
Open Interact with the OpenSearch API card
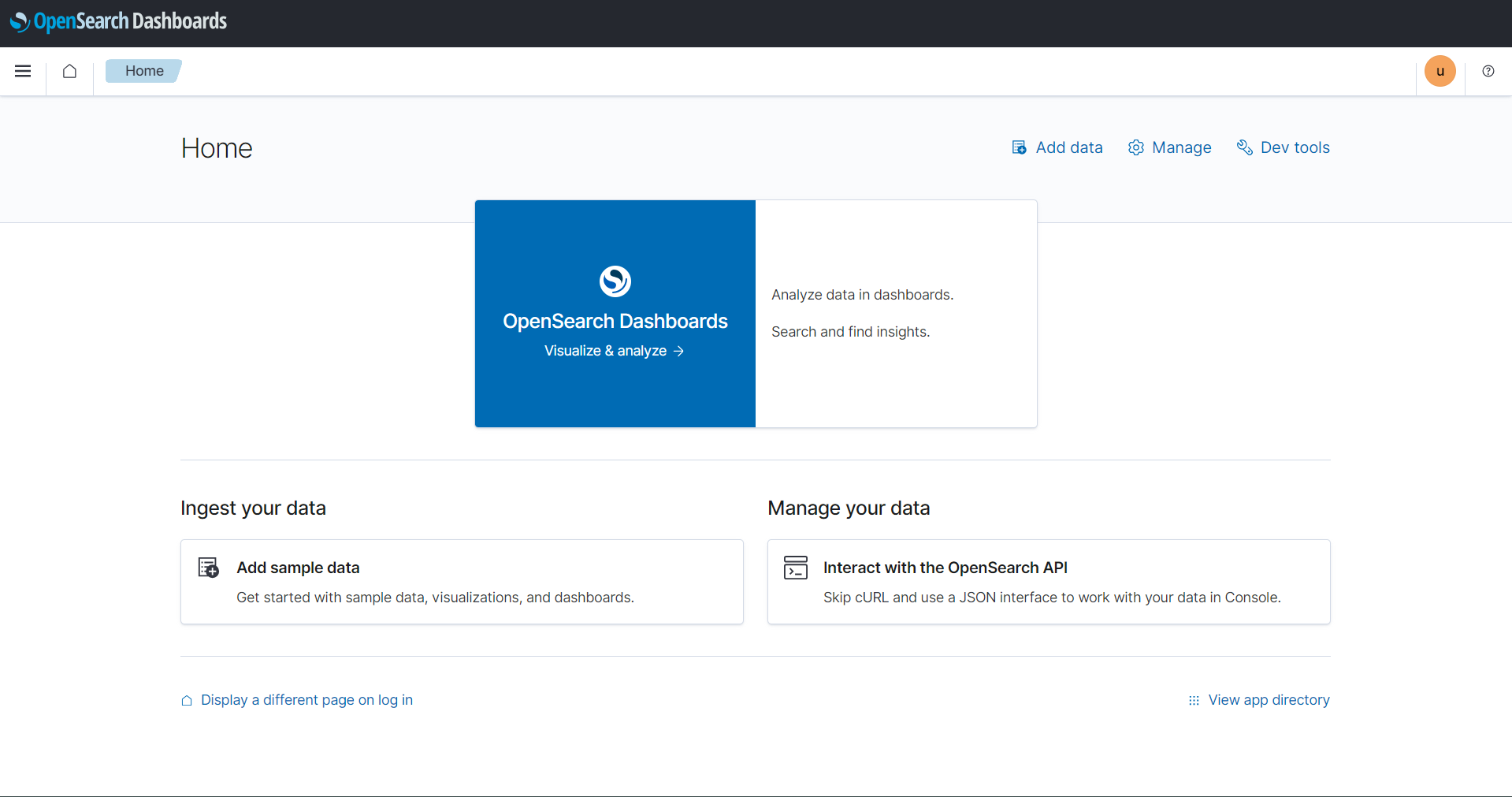[x=945, y=568]
